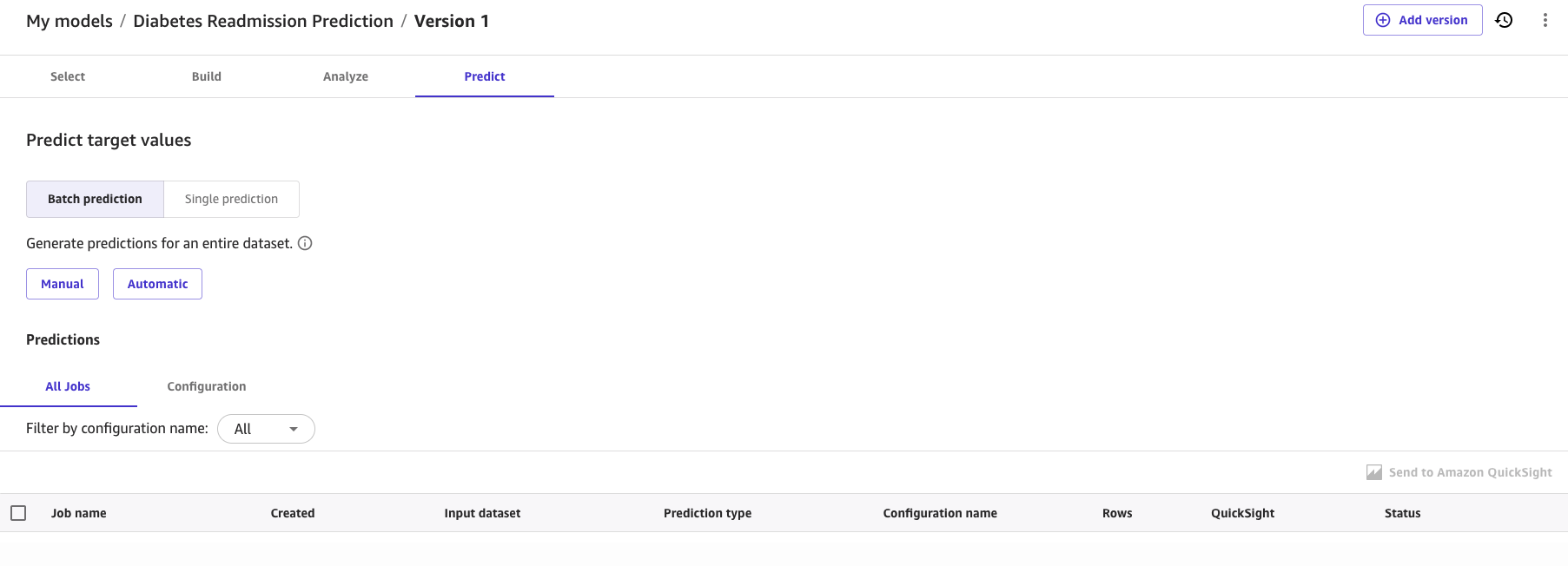Sort by the Created column header

[293, 513]
